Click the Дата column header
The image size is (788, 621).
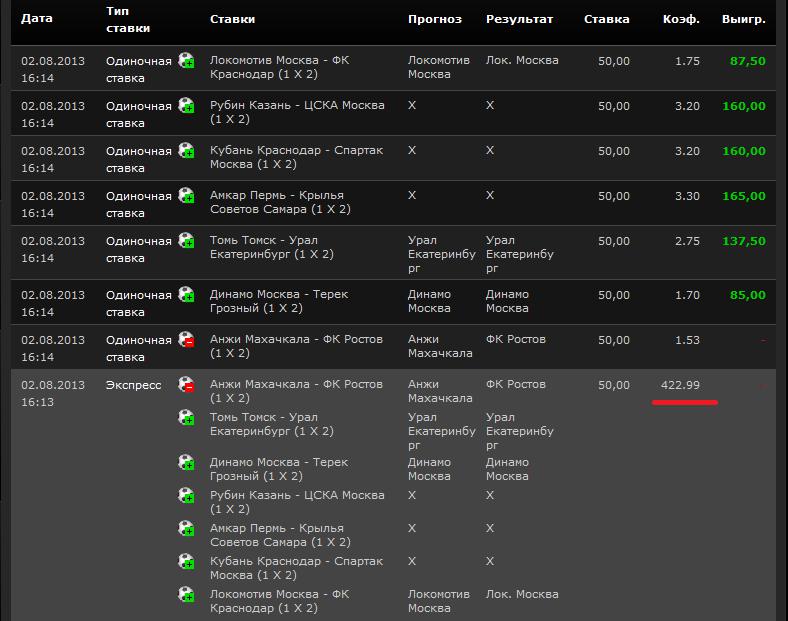[x=37, y=19]
